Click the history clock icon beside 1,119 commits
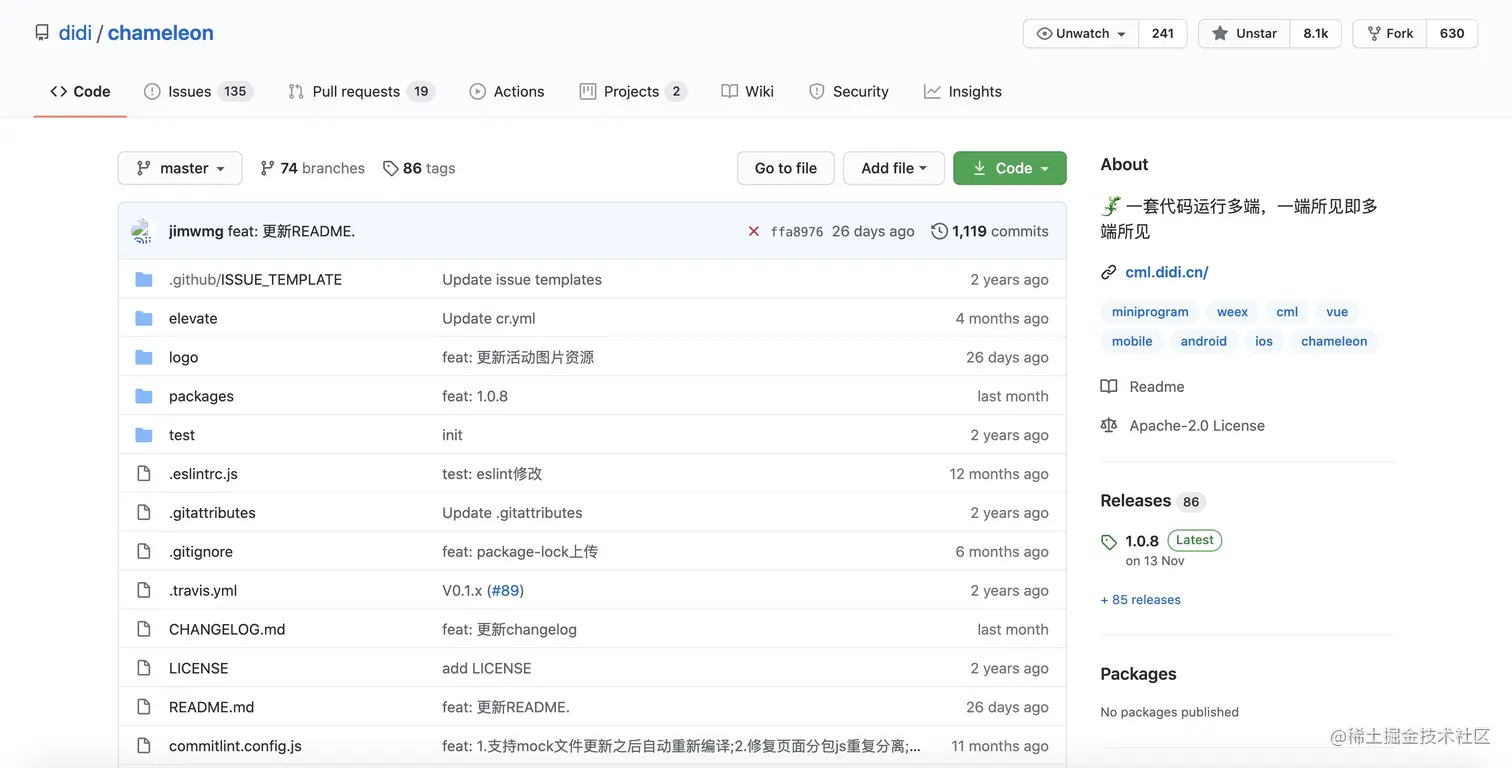 (939, 231)
